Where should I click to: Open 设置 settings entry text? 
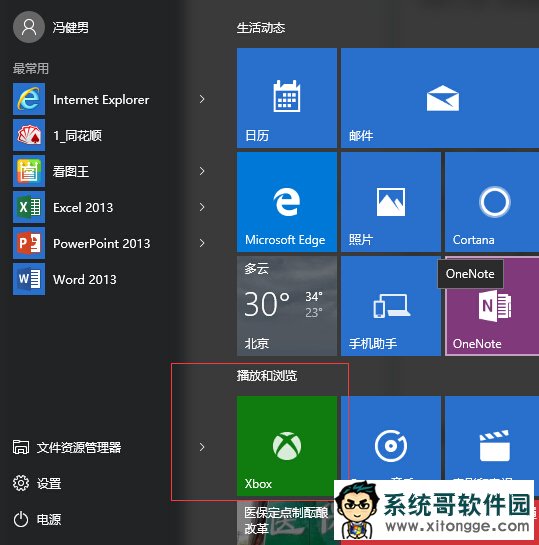pos(49,483)
